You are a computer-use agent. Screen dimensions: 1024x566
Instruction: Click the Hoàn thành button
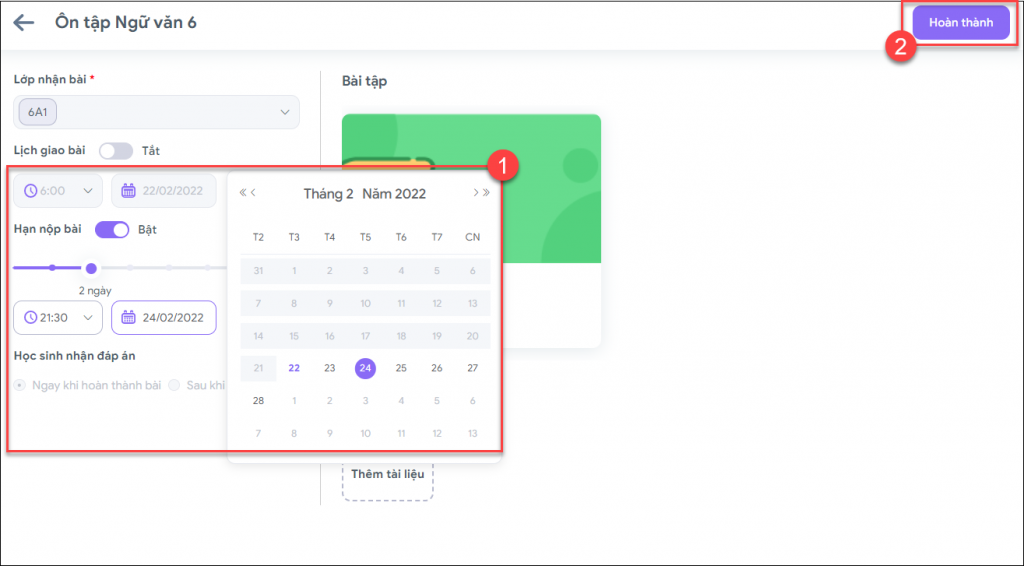pos(960,22)
